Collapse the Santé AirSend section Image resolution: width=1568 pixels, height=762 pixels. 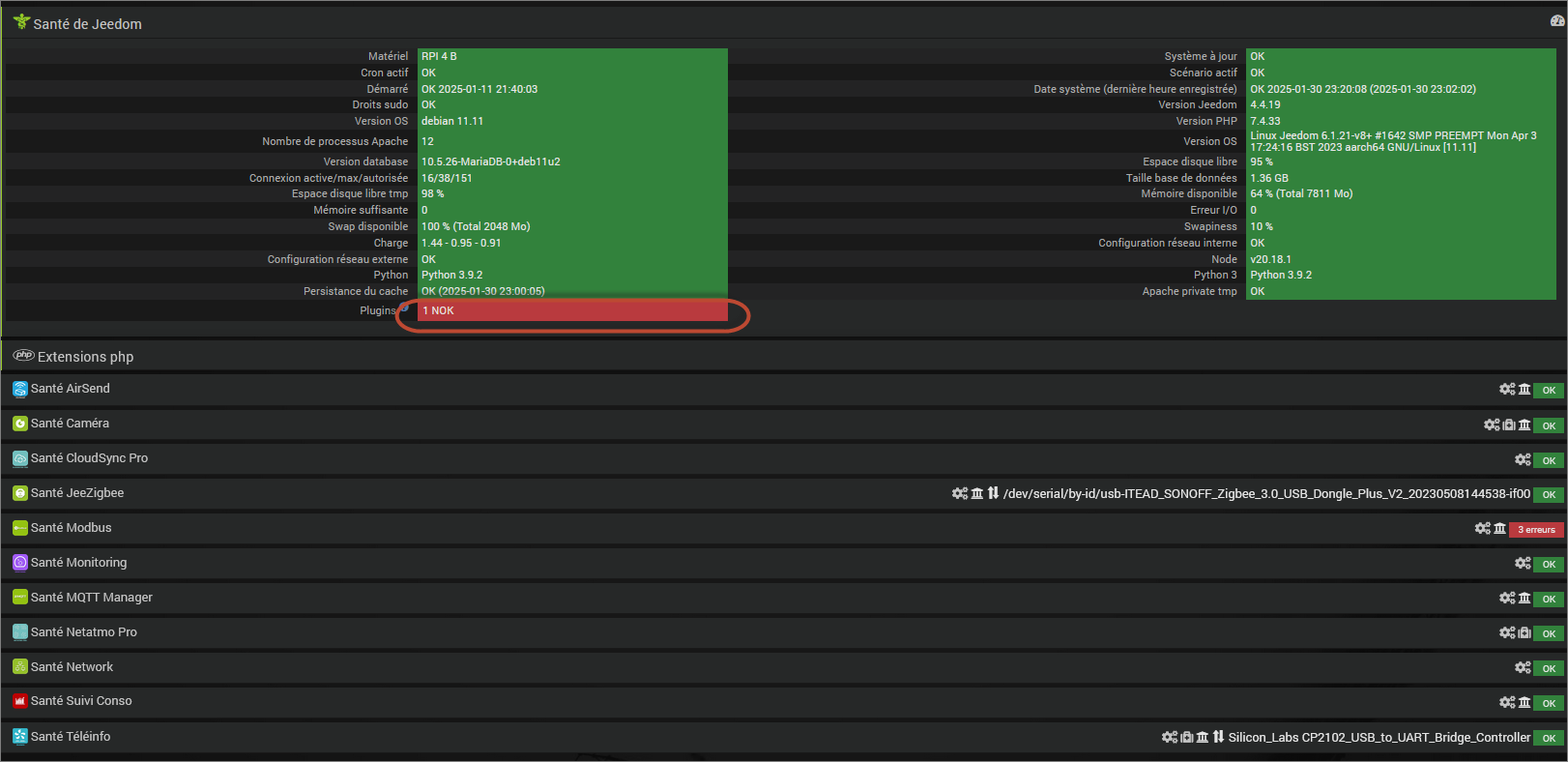(784, 389)
